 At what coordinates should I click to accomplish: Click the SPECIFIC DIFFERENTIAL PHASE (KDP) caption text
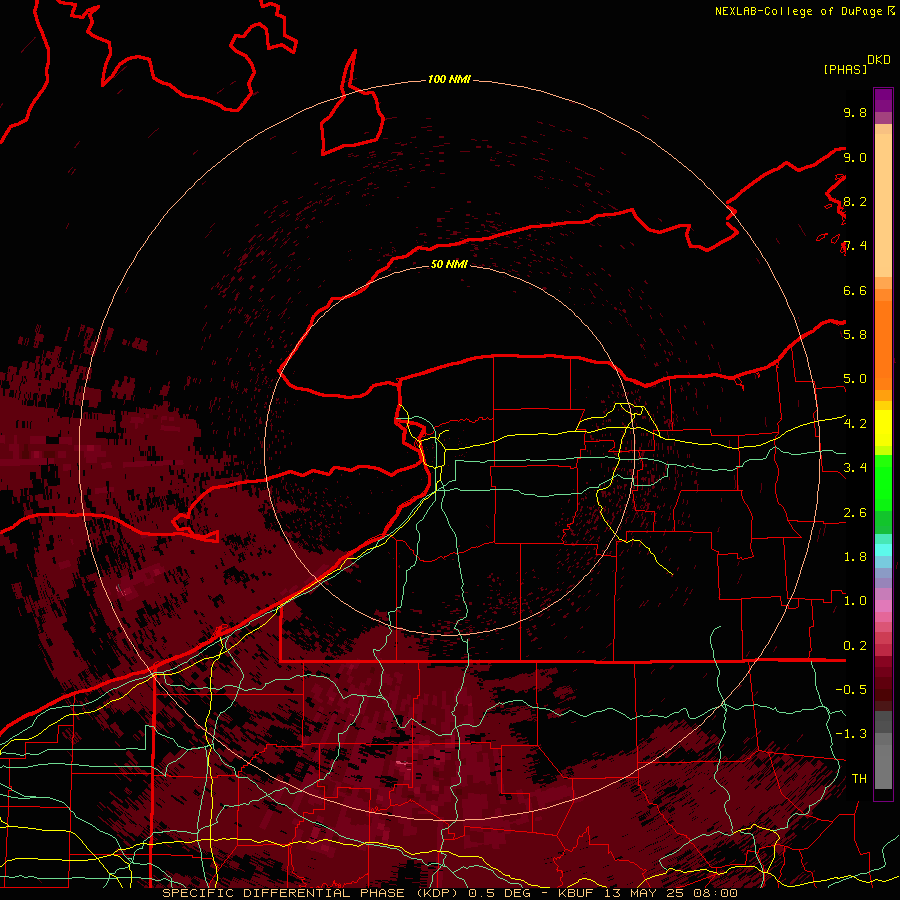tap(313, 893)
